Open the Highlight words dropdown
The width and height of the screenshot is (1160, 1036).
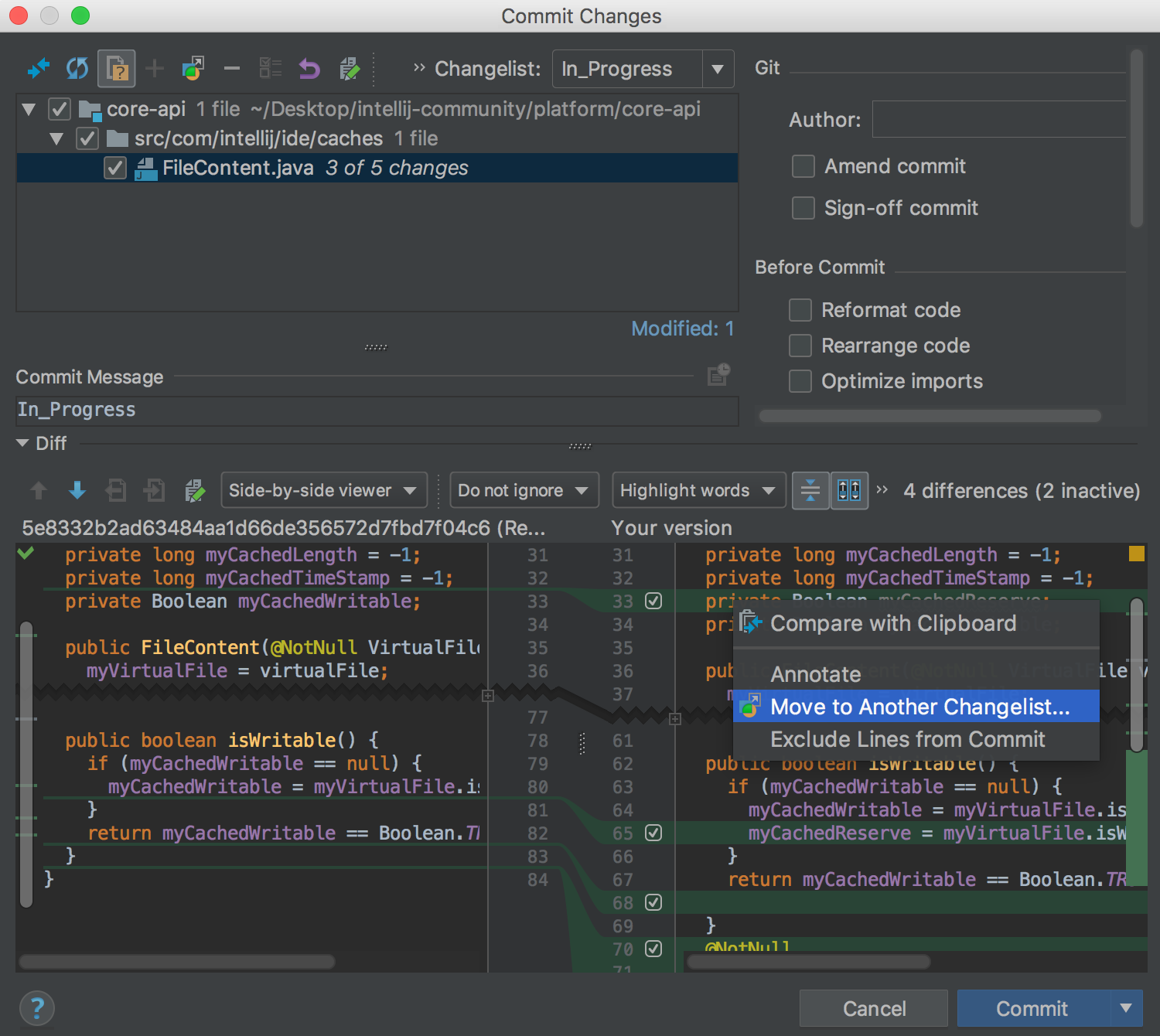point(698,489)
